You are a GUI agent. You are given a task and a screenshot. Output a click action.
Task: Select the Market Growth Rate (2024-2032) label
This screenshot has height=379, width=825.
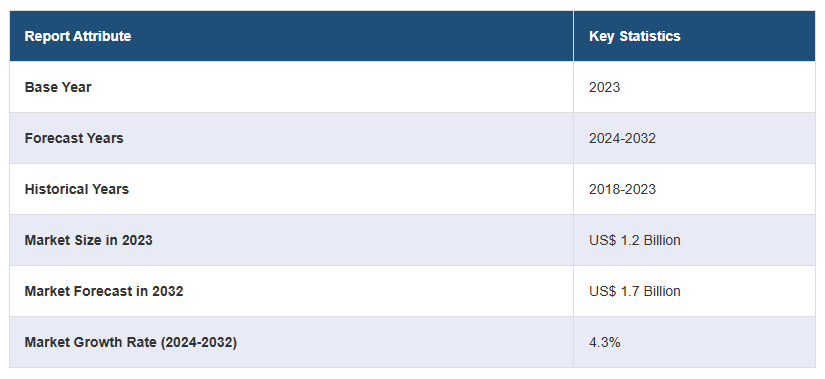pos(131,342)
